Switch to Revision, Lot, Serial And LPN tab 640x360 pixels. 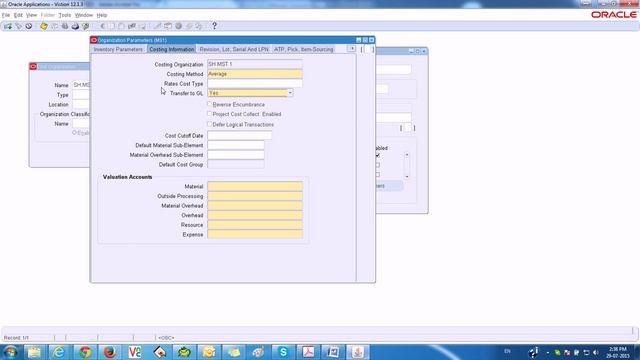[234, 49]
